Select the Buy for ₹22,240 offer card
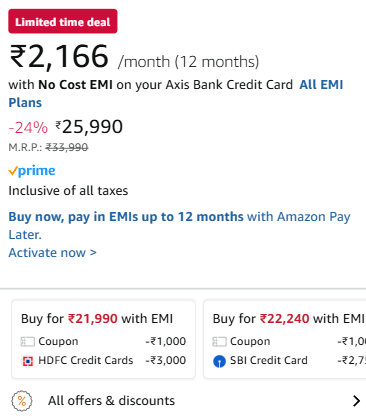The height and width of the screenshot is (419, 366). [285, 339]
